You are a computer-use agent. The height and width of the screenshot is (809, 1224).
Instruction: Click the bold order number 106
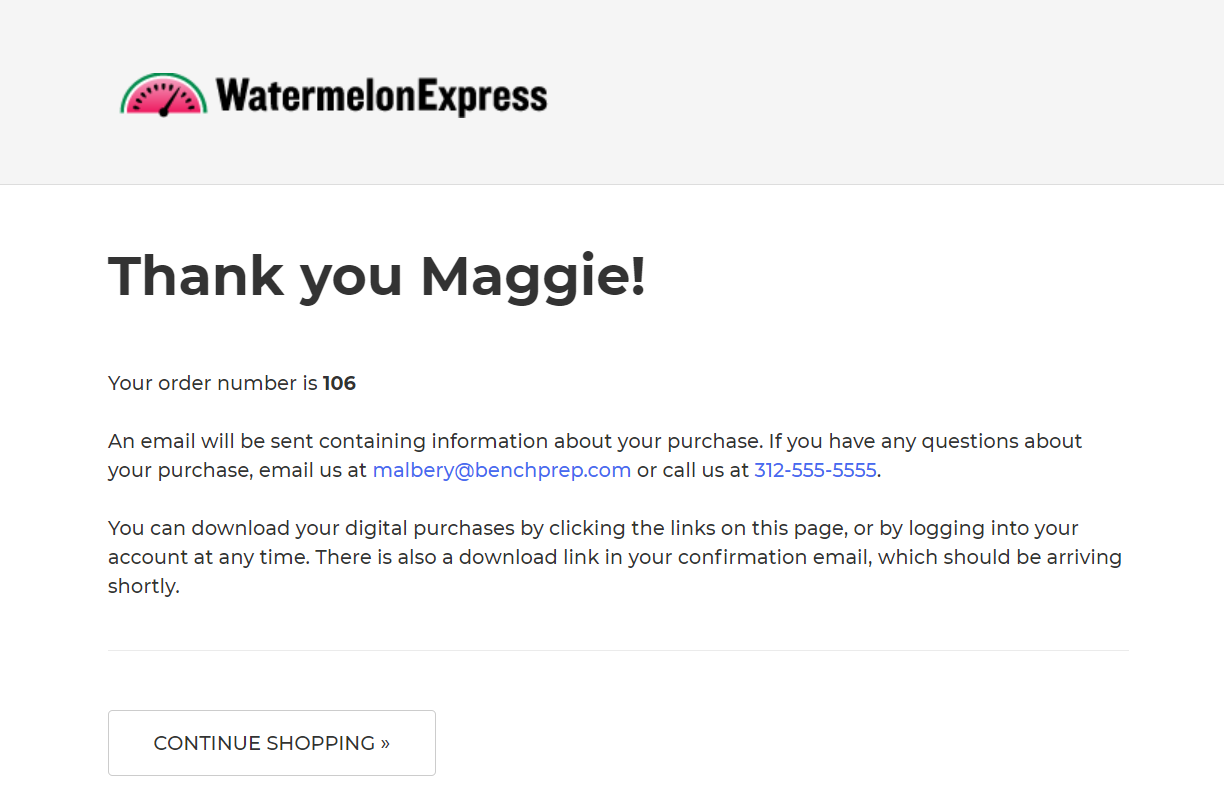pos(339,383)
